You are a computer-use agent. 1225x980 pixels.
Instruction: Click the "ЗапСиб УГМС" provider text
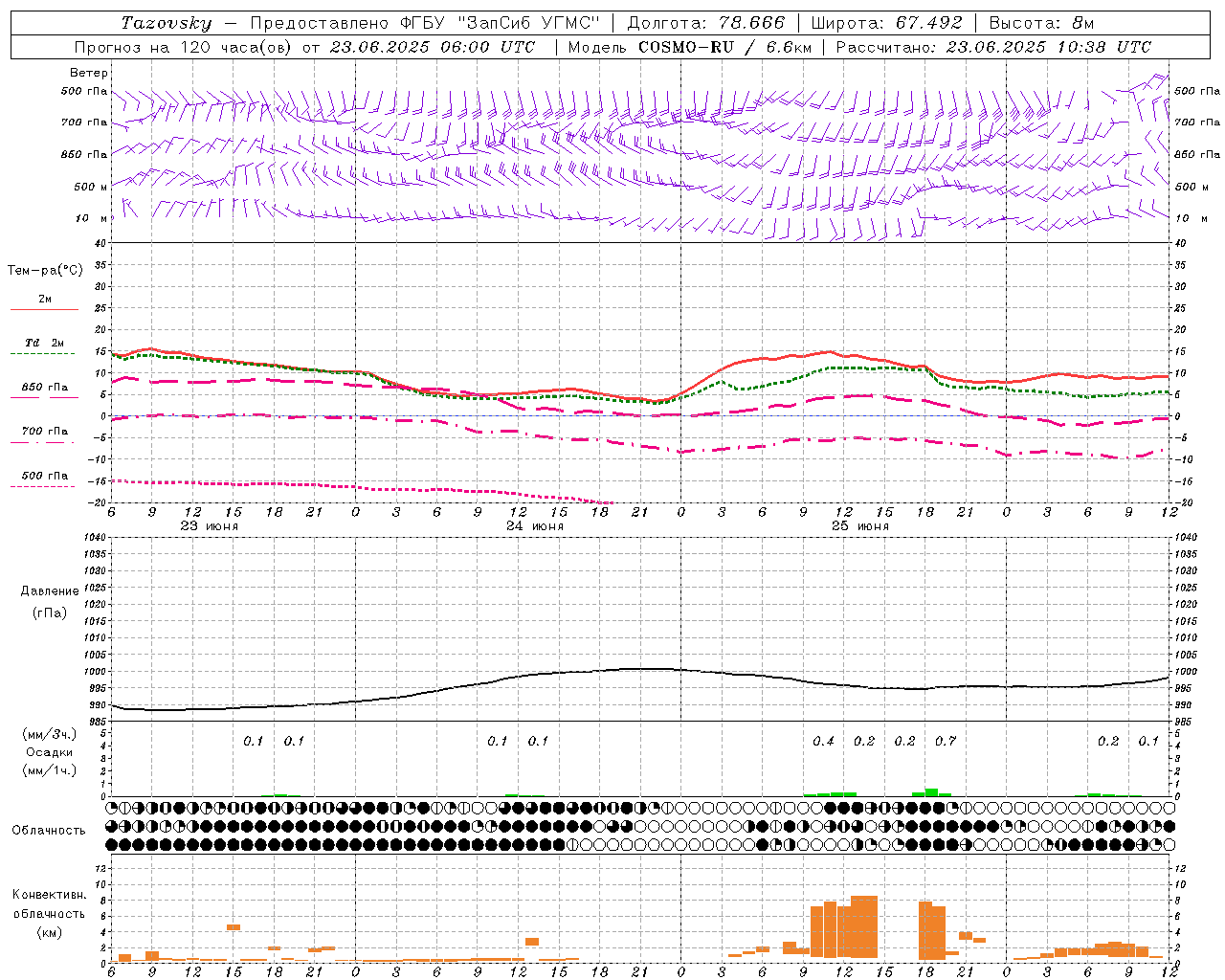tap(529, 23)
